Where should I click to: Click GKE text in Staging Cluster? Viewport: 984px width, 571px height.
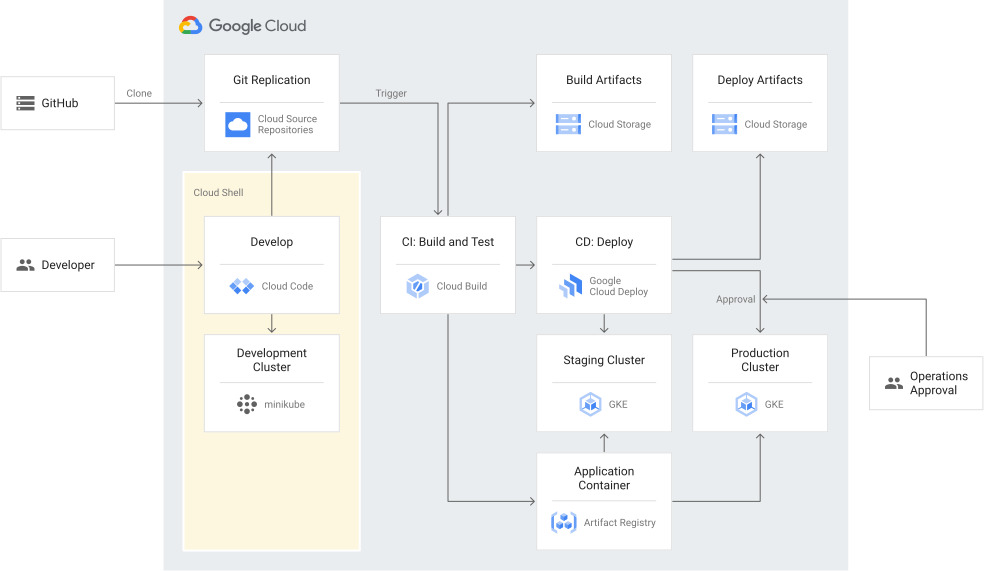[618, 405]
